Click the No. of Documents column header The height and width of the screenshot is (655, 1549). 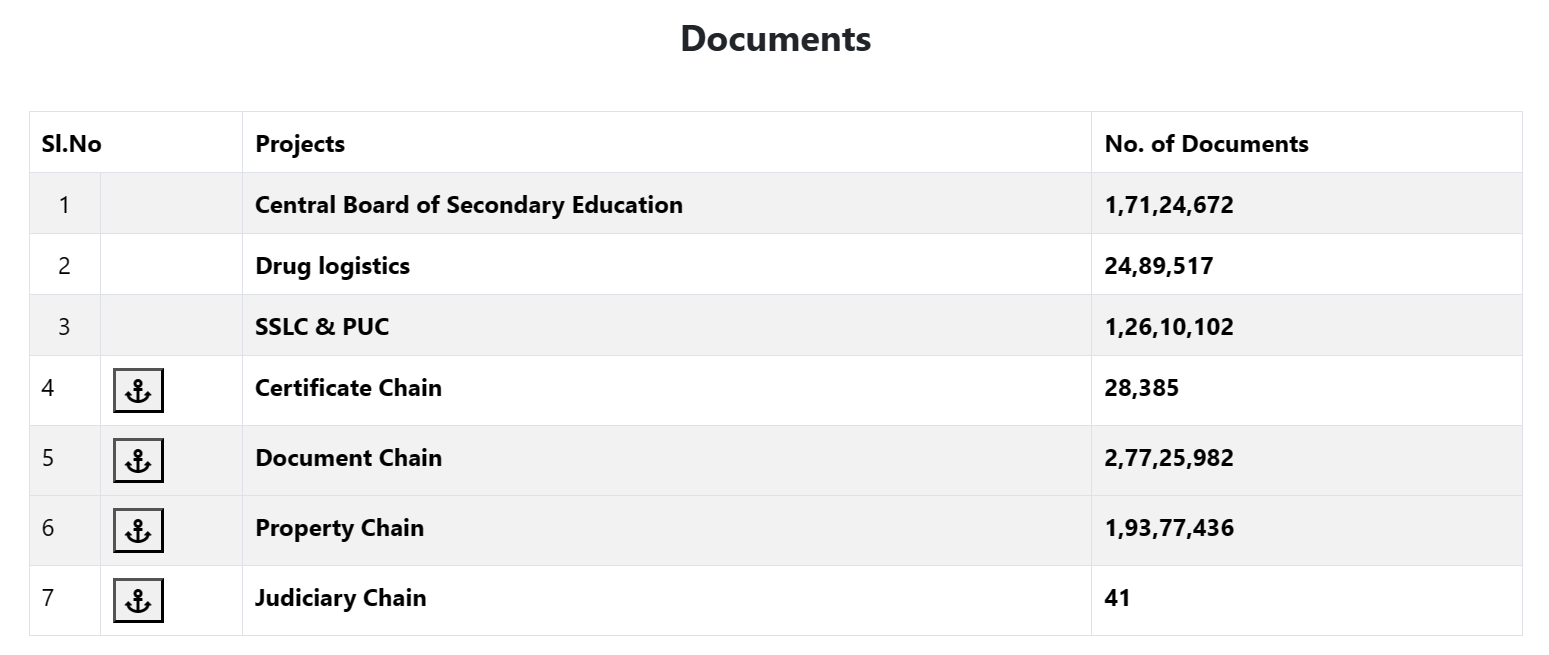tap(1206, 144)
